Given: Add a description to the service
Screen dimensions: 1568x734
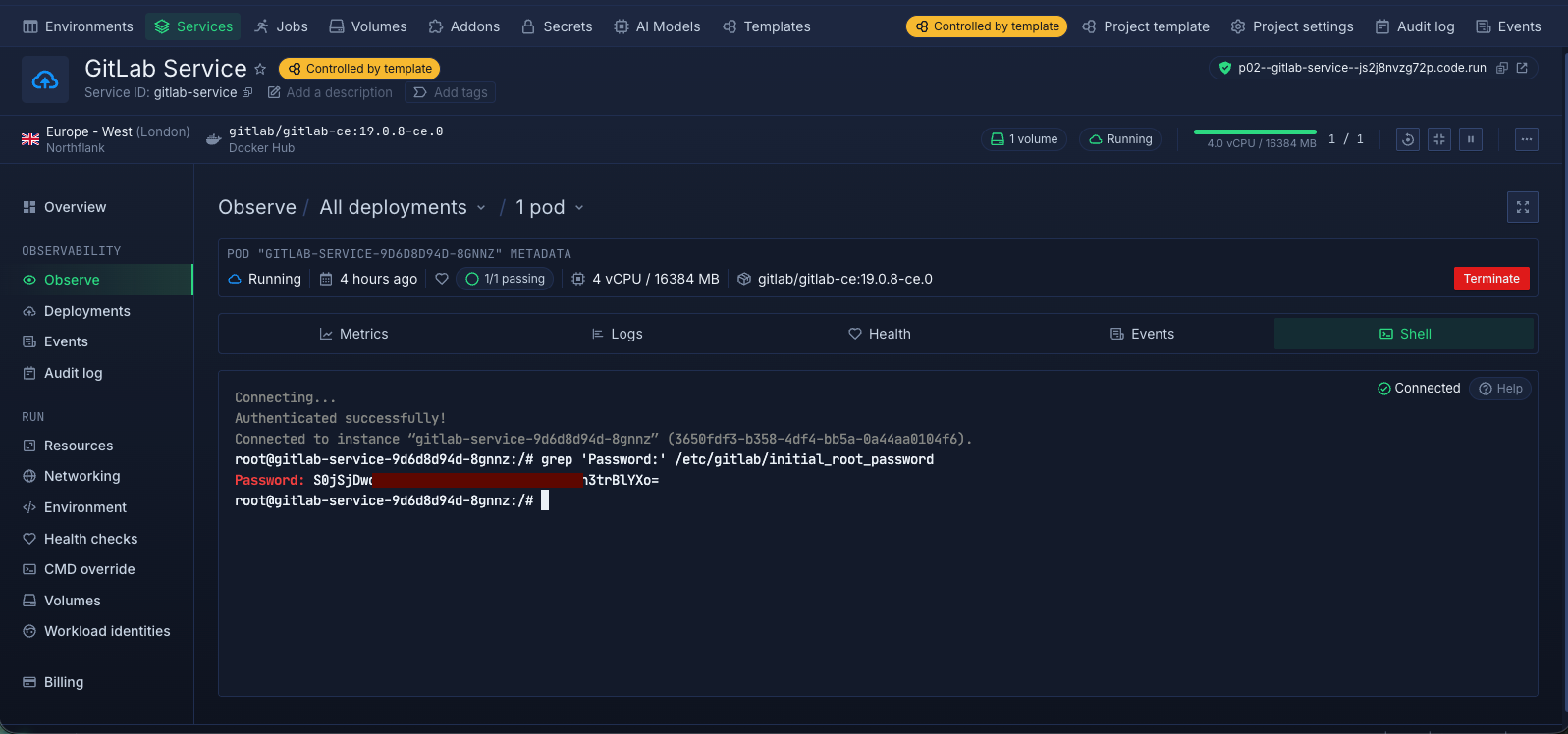Looking at the screenshot, I should pyautogui.click(x=330, y=92).
